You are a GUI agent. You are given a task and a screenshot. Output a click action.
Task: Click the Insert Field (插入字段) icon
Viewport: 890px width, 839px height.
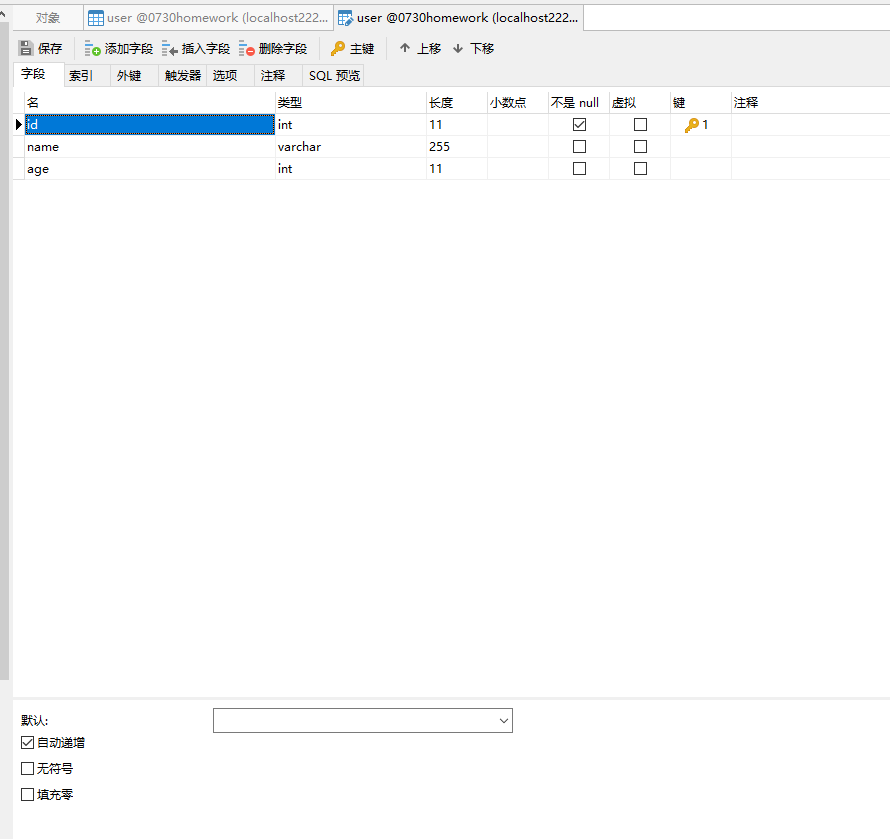point(169,49)
